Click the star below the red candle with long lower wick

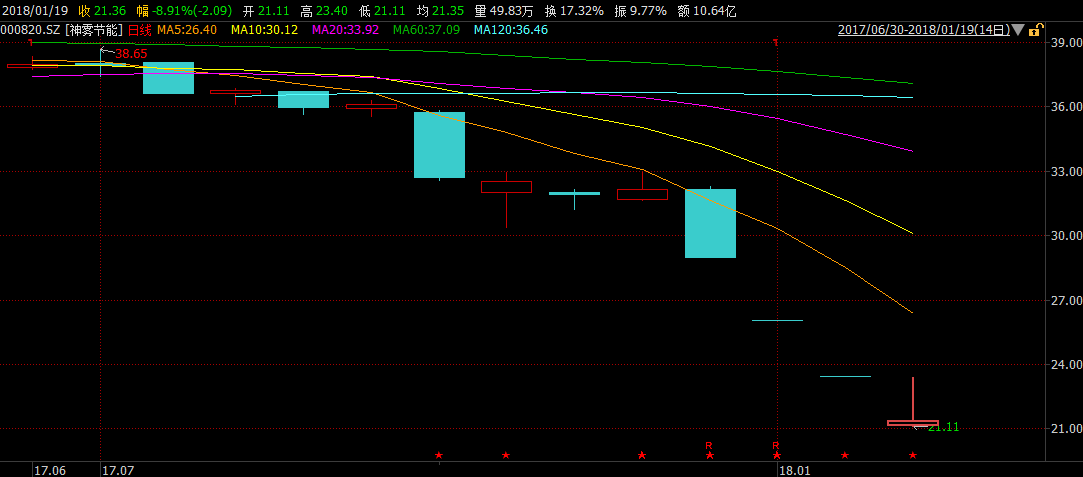coord(506,455)
